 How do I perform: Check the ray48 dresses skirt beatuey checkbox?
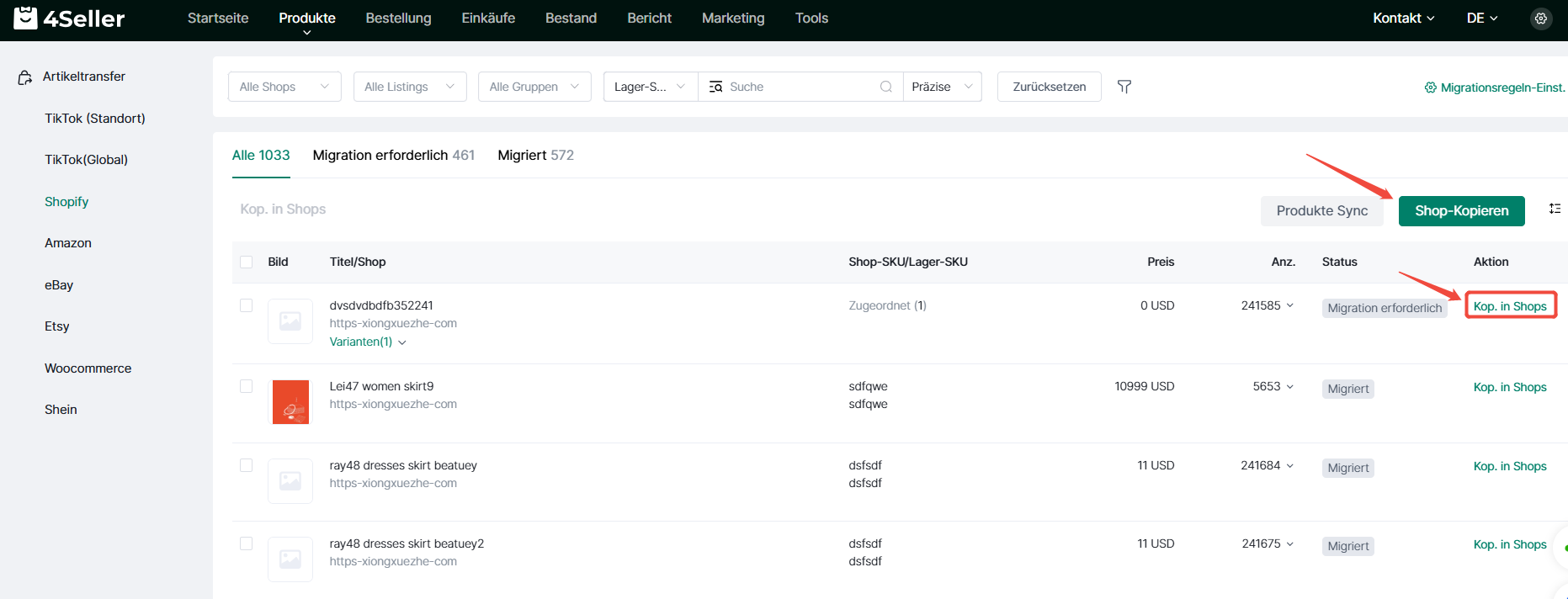(x=247, y=465)
